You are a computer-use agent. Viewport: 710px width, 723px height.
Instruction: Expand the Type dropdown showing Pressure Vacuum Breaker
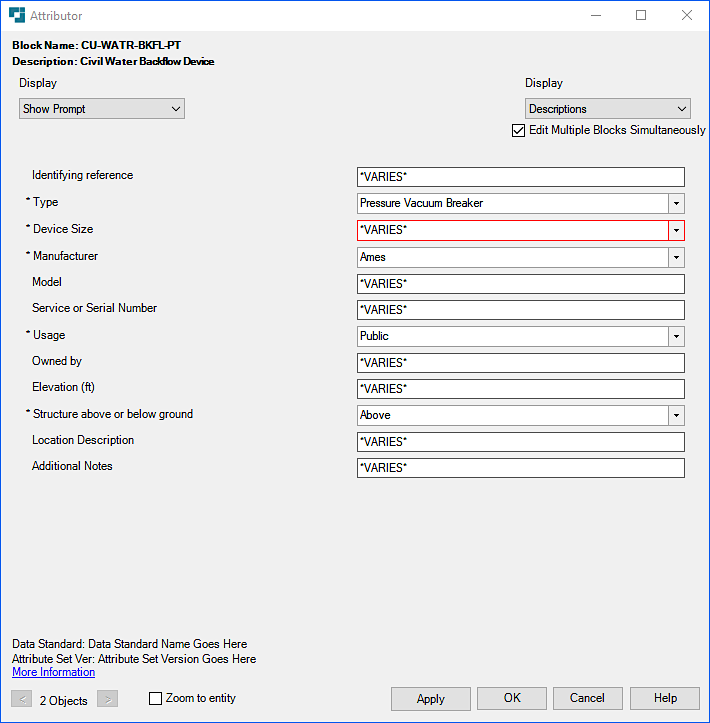(x=676, y=204)
